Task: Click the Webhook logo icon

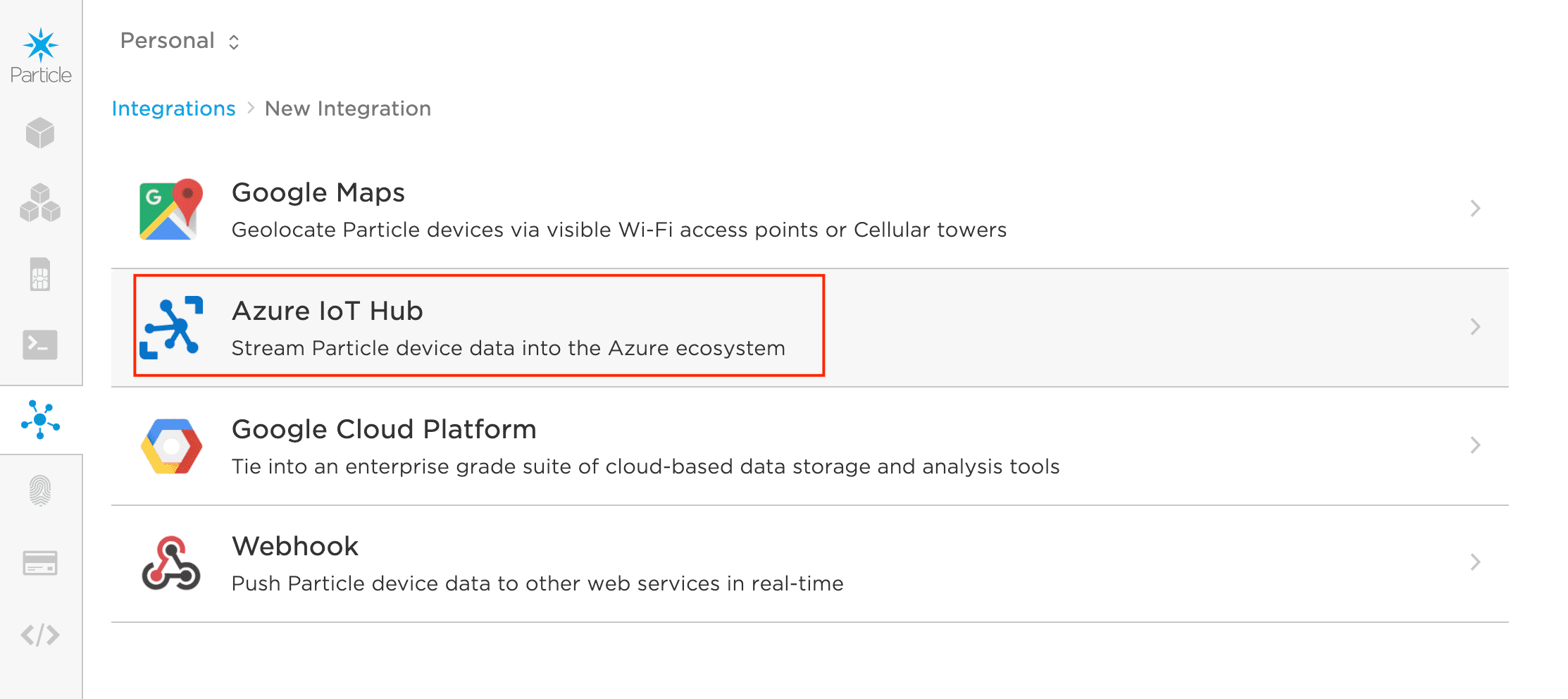Action: point(171,563)
